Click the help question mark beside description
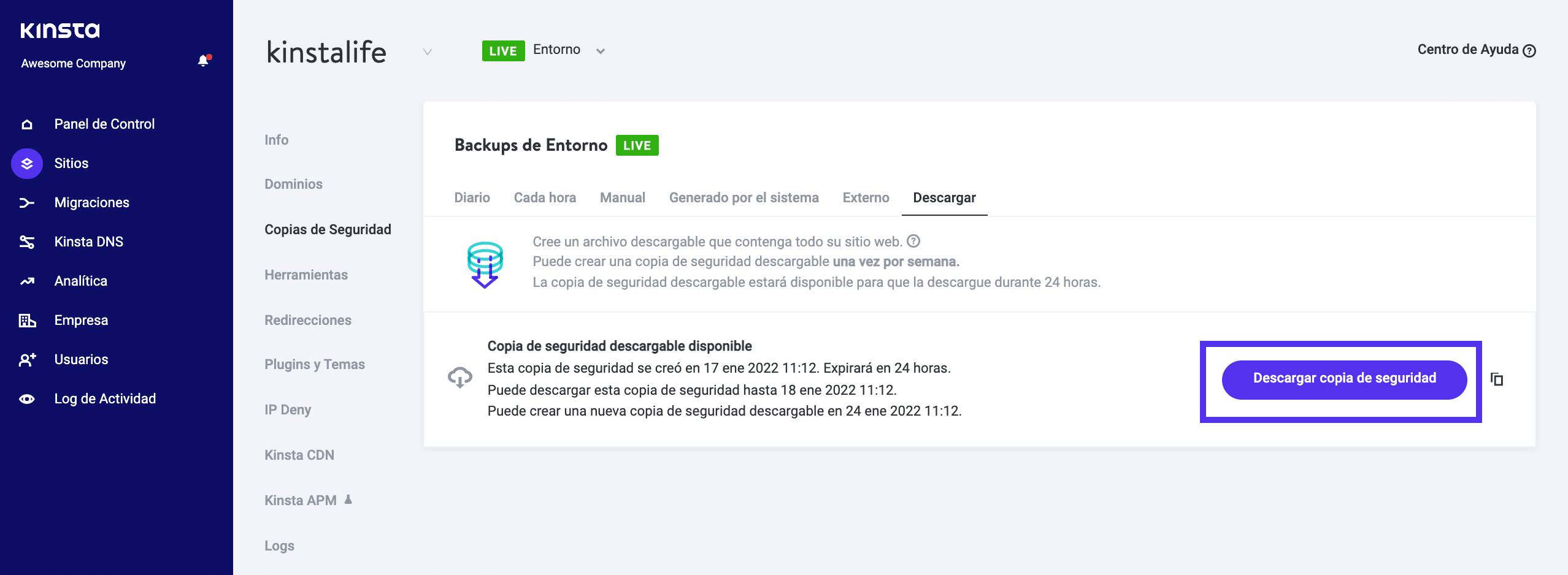This screenshot has height=575, width=1568. [x=913, y=241]
